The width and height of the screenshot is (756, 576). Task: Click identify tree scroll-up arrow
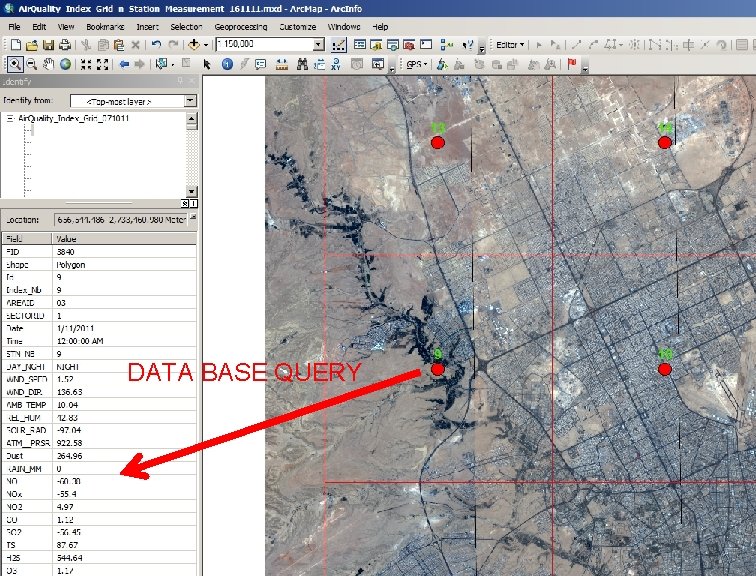[x=191, y=119]
